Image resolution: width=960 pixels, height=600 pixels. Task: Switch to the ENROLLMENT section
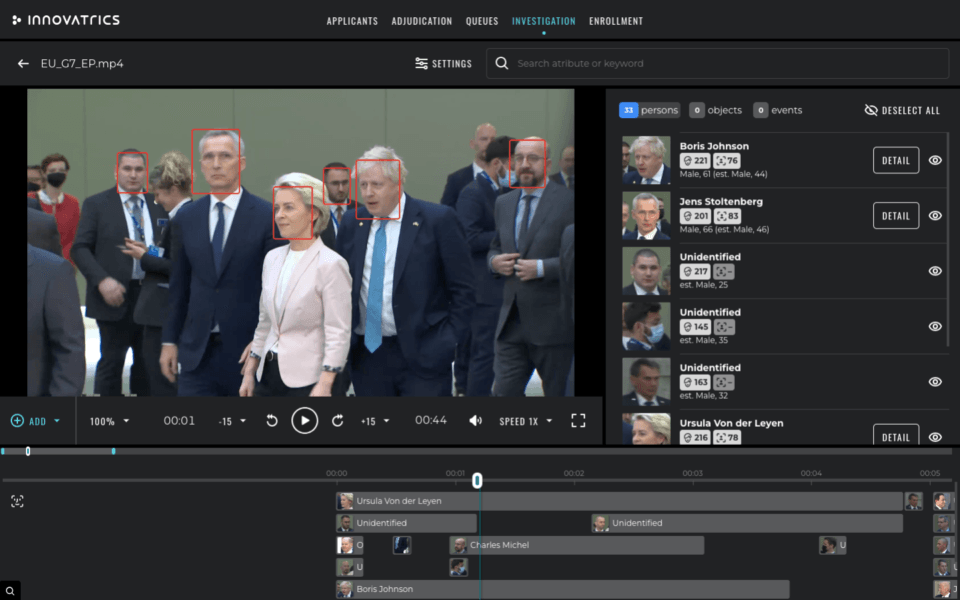click(x=615, y=20)
